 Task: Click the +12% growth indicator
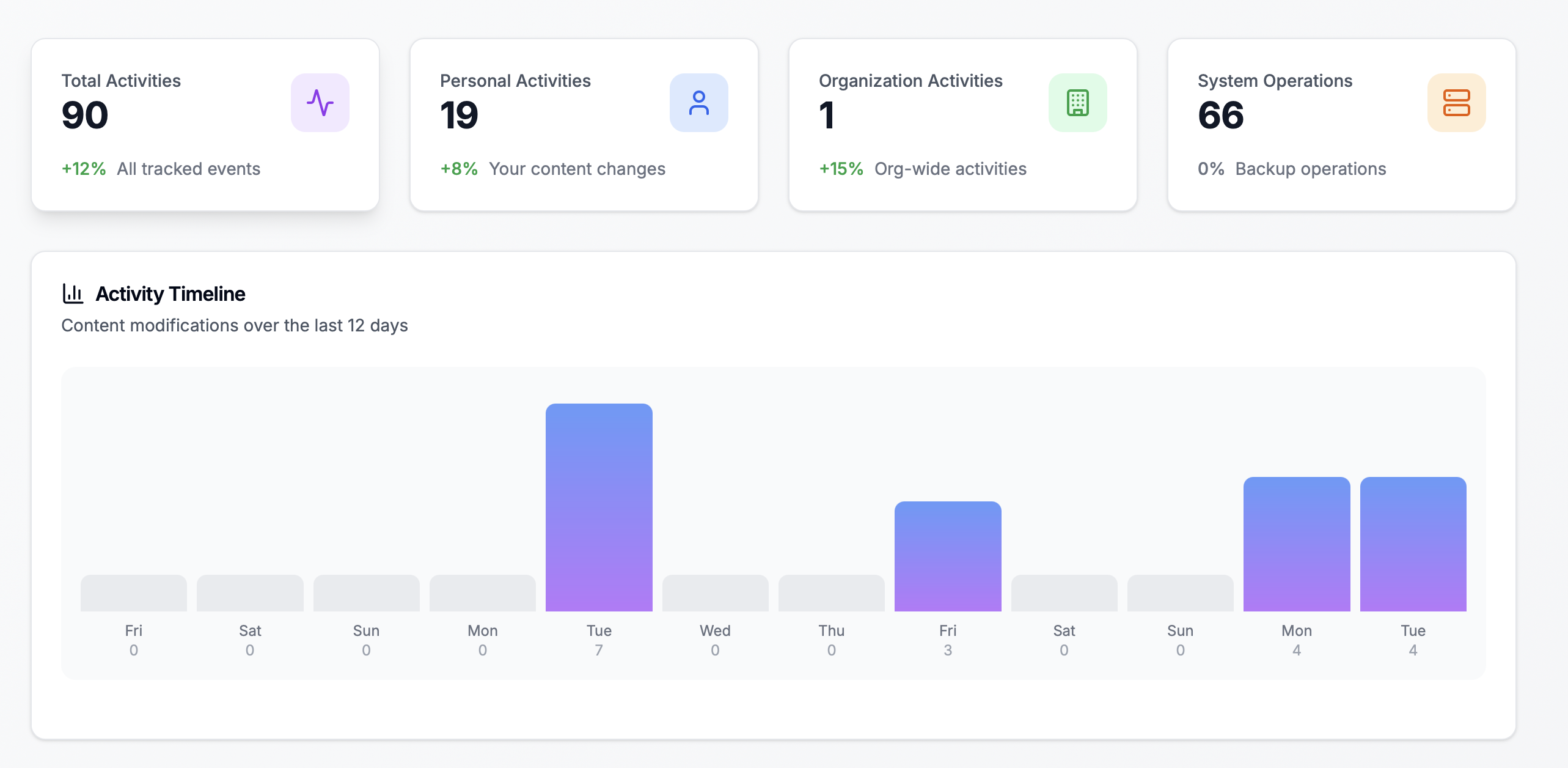[x=82, y=169]
